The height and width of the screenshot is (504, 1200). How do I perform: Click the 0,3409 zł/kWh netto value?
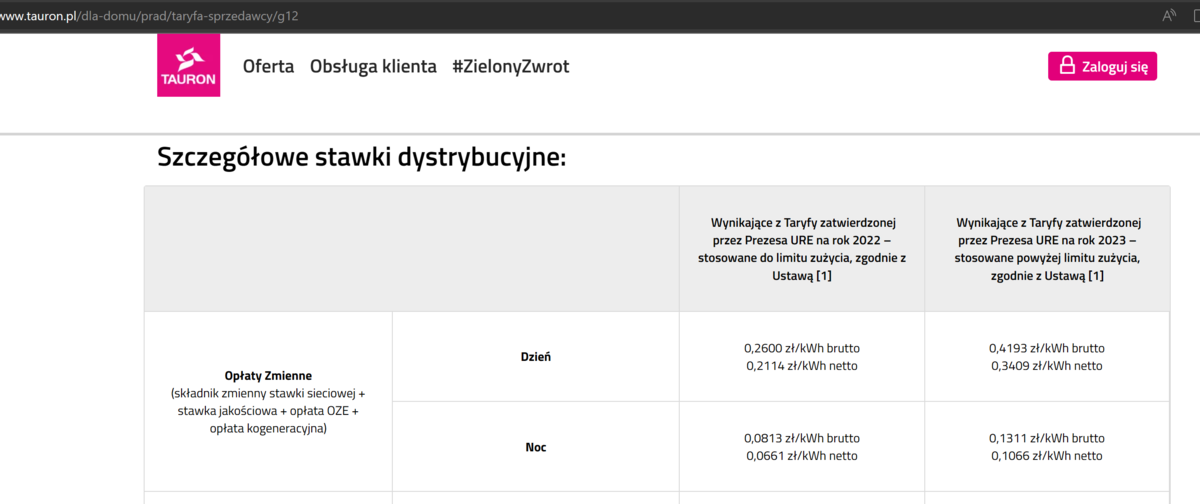pos(1047,366)
